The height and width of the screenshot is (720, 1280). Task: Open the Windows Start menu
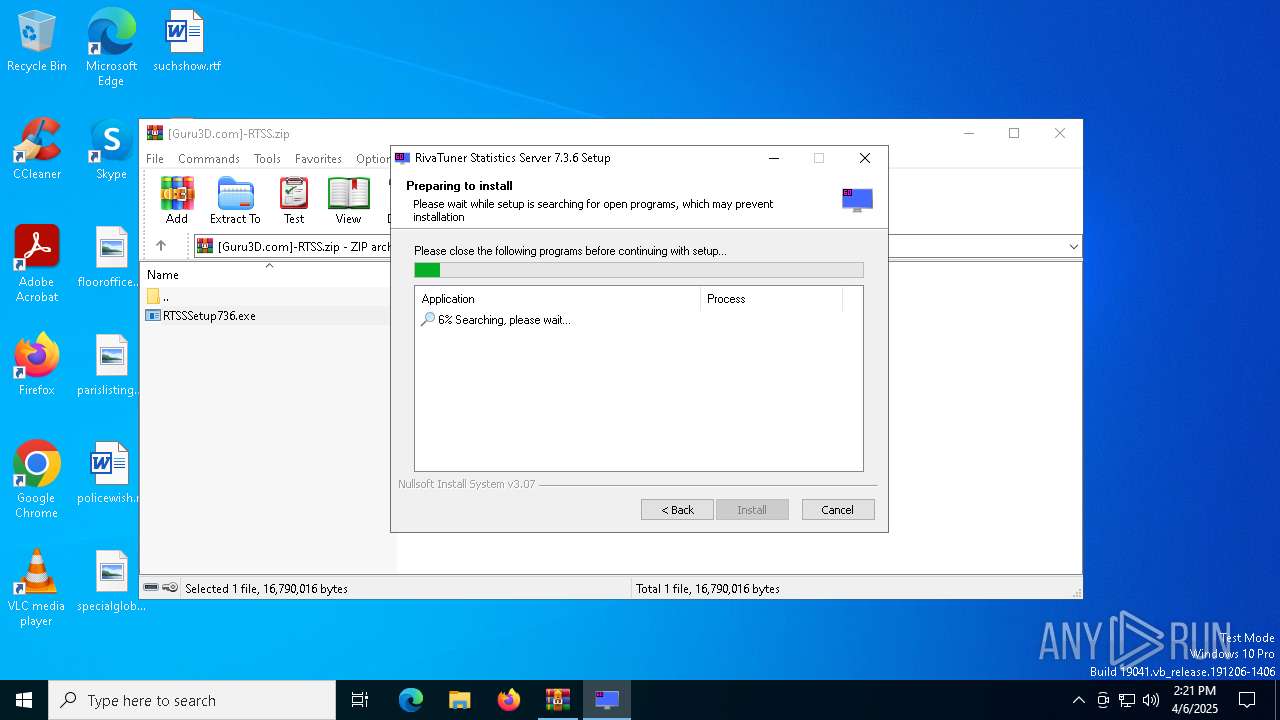24,700
